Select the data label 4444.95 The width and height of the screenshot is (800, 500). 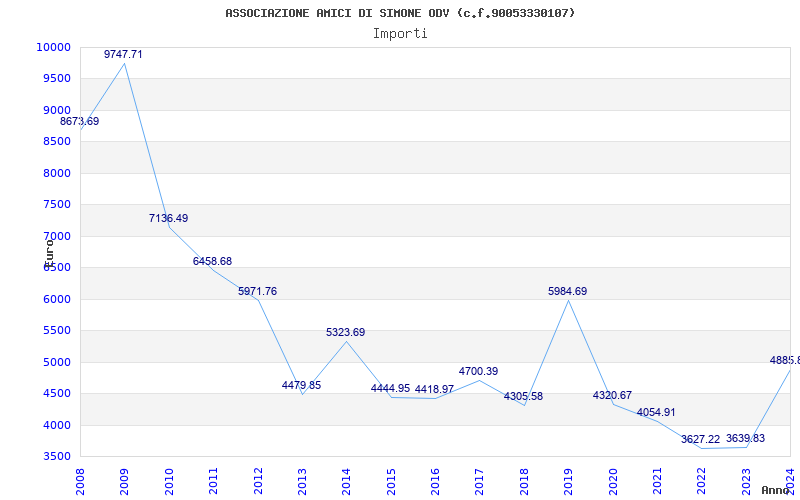pyautogui.click(x=390, y=388)
